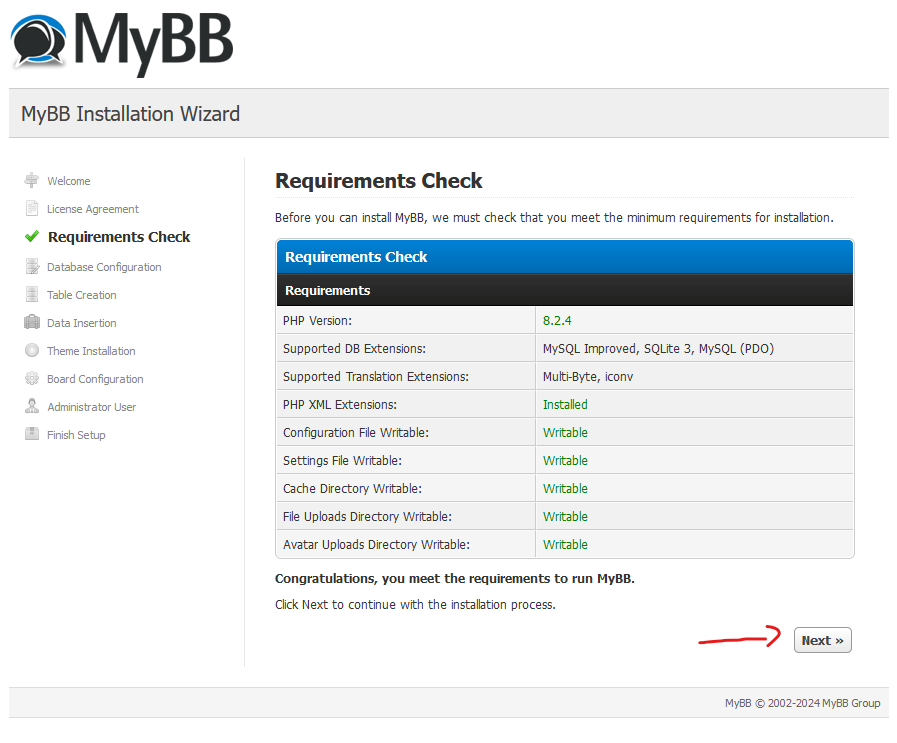The height and width of the screenshot is (743, 897).
Task: Click Writable status for Avatar Uploads Directory
Action: click(x=565, y=545)
